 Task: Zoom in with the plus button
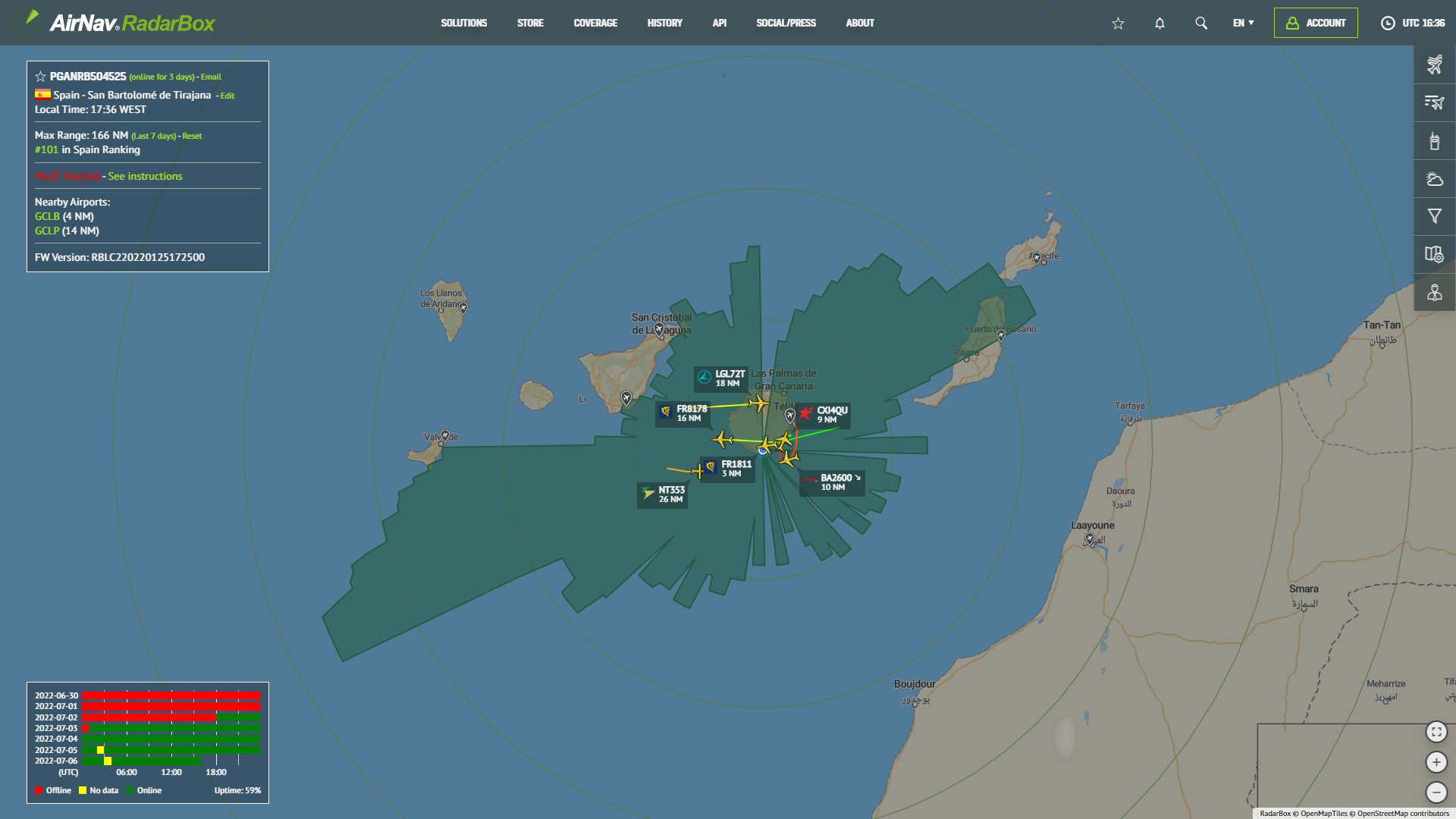1436,762
